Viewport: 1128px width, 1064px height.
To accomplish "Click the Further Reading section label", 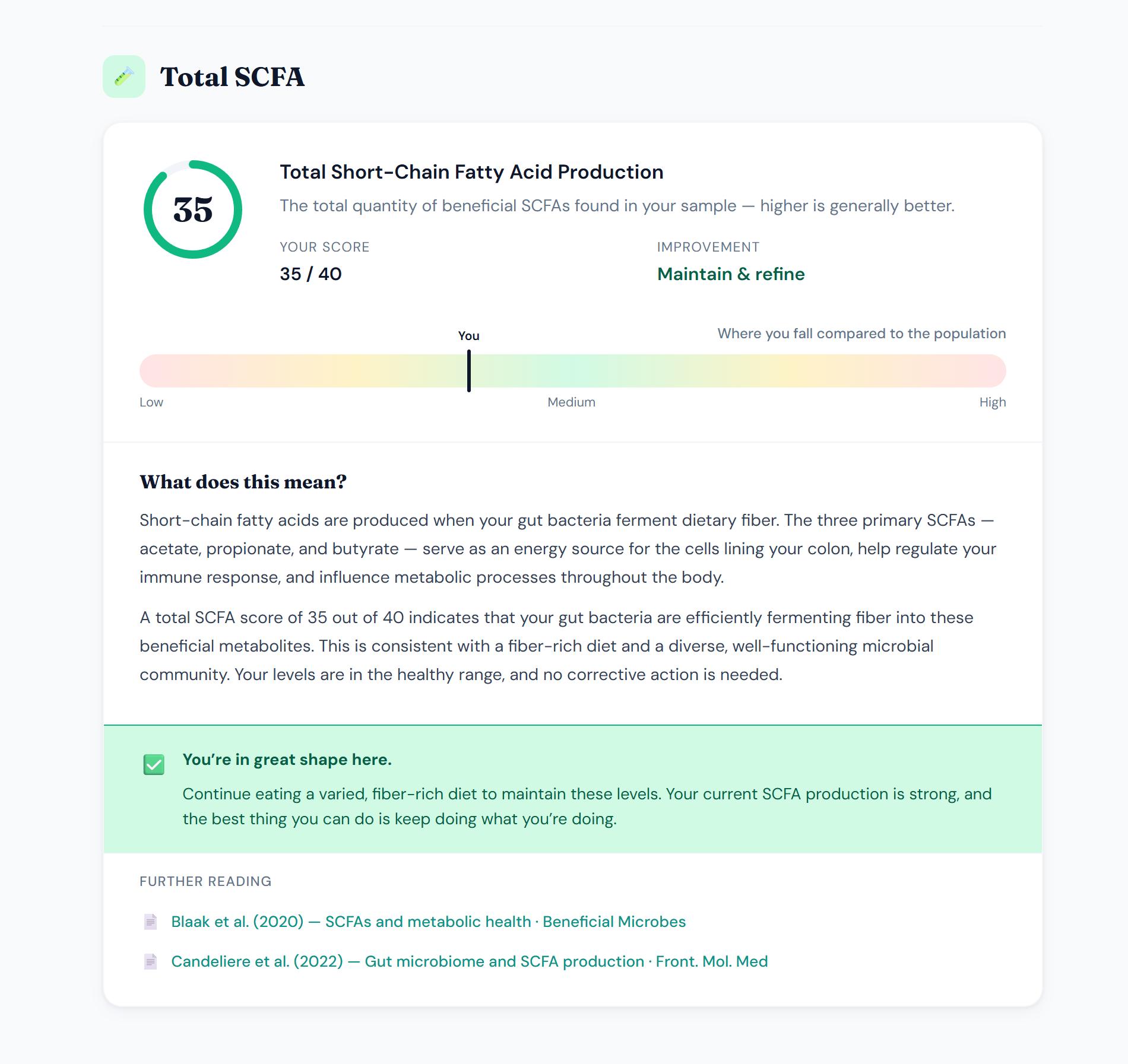I will click(205, 881).
